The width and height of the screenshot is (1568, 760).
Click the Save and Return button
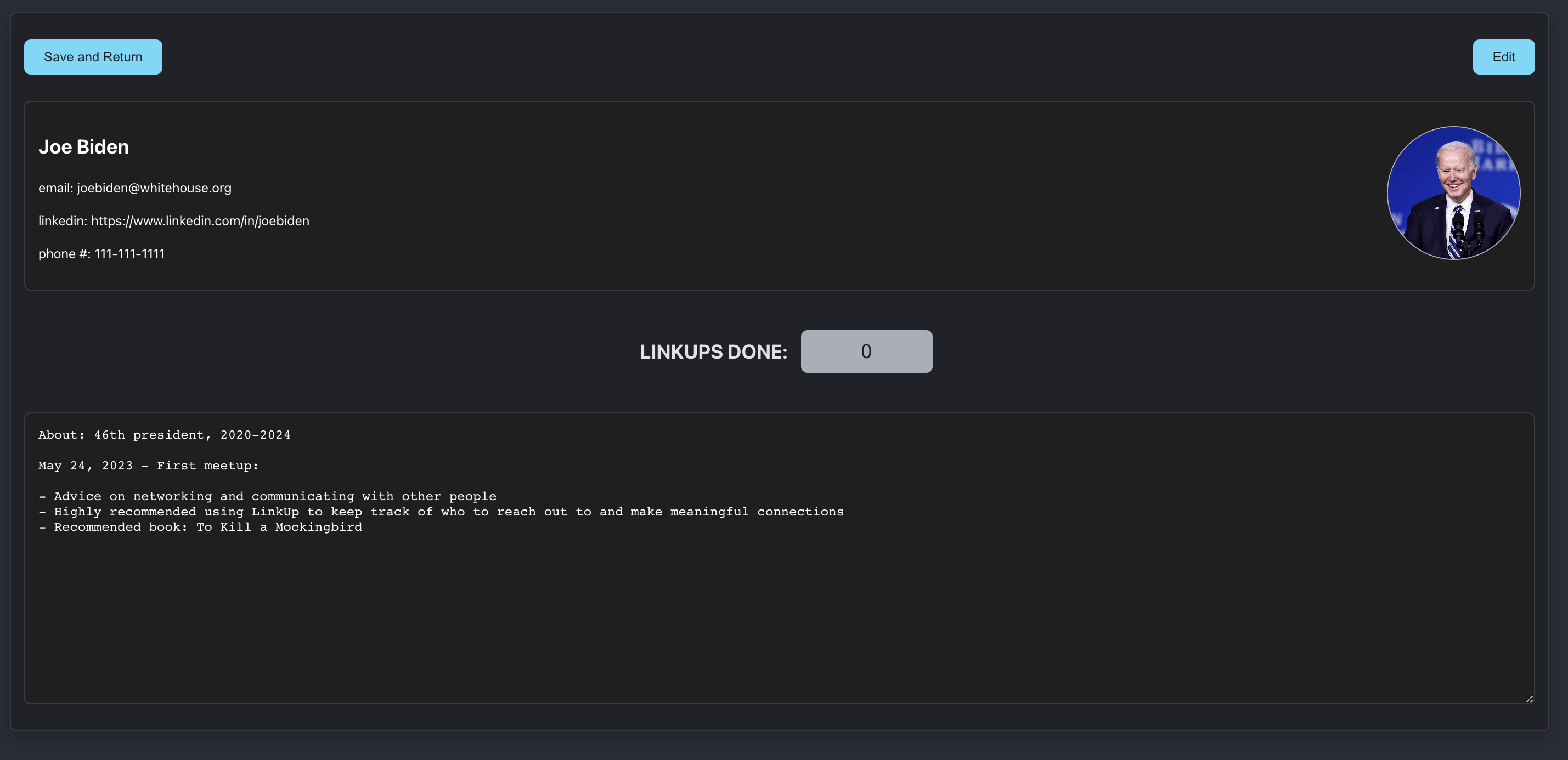pos(93,57)
